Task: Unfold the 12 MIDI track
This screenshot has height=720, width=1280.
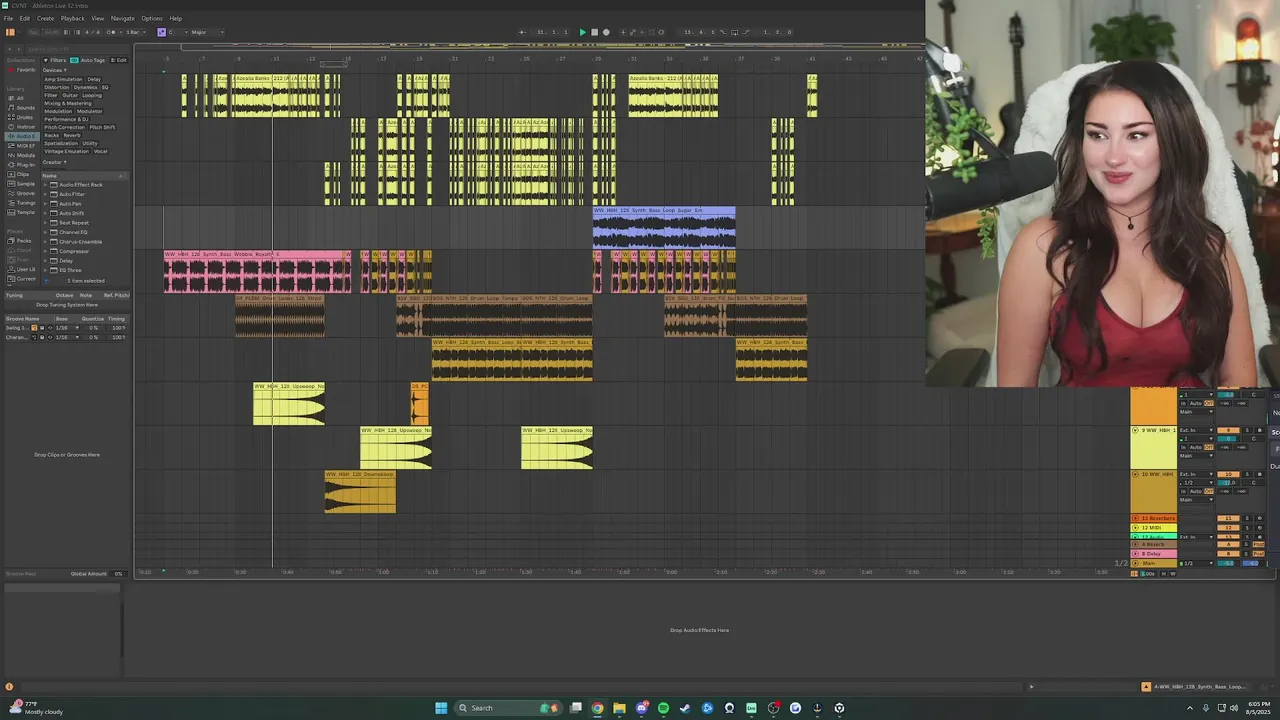Action: click(1135, 527)
